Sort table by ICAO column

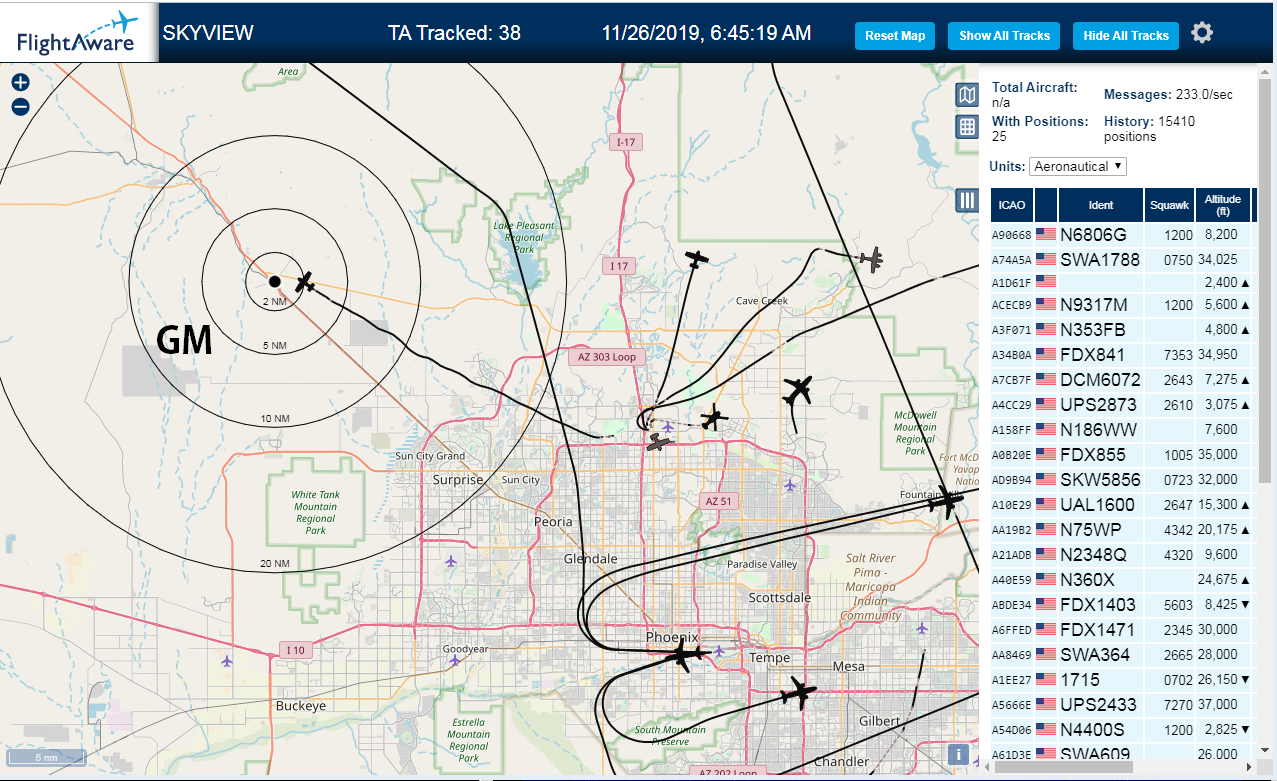pyautogui.click(x=1012, y=205)
